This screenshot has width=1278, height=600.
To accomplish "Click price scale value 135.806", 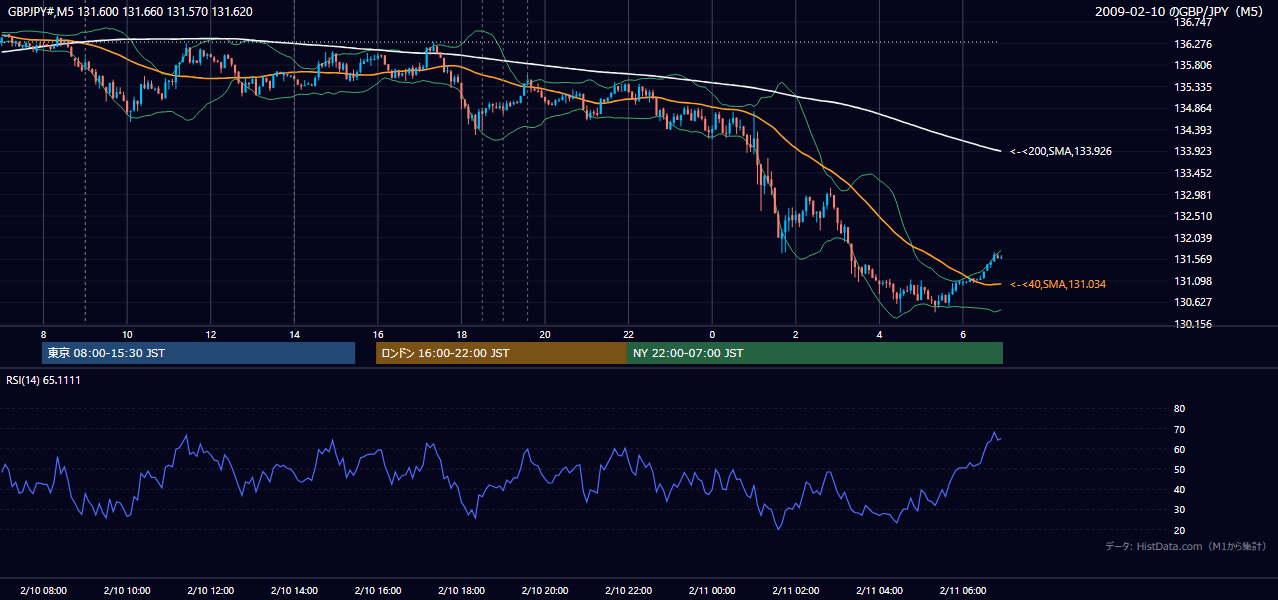I will [1192, 66].
